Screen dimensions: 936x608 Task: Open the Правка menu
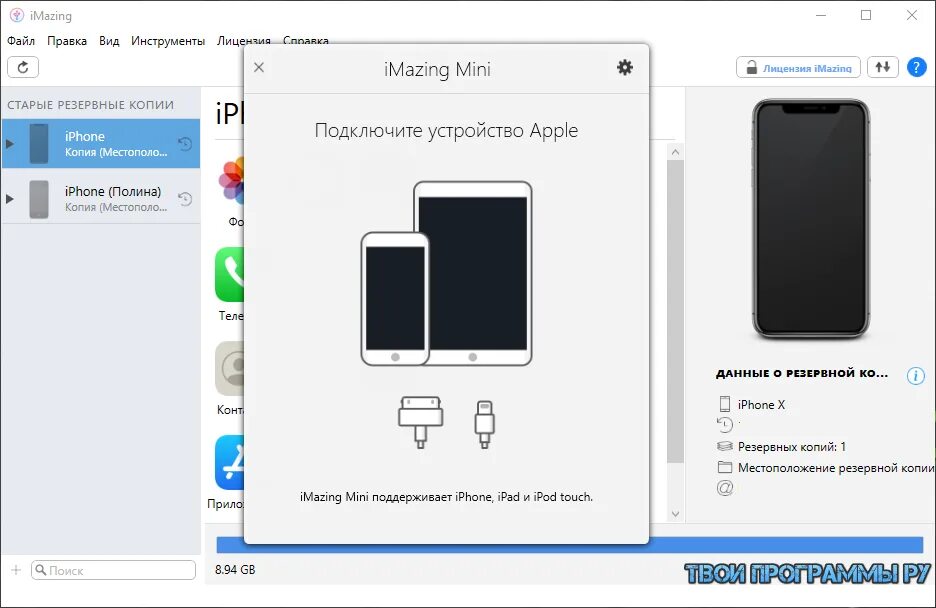tap(67, 41)
